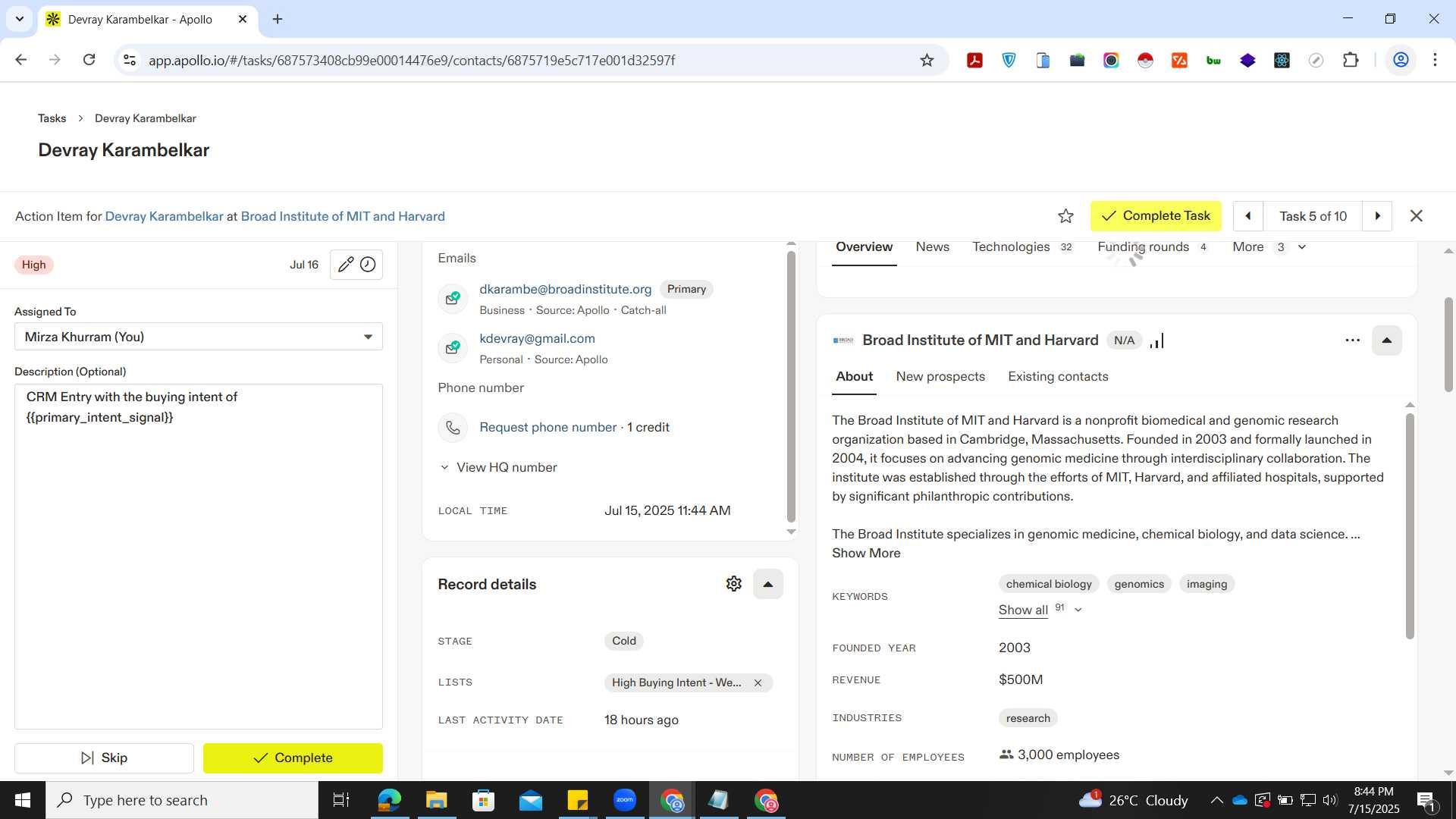Go to Tasks breadcrumb
Screen dimensions: 1456x819
[x=52, y=118]
